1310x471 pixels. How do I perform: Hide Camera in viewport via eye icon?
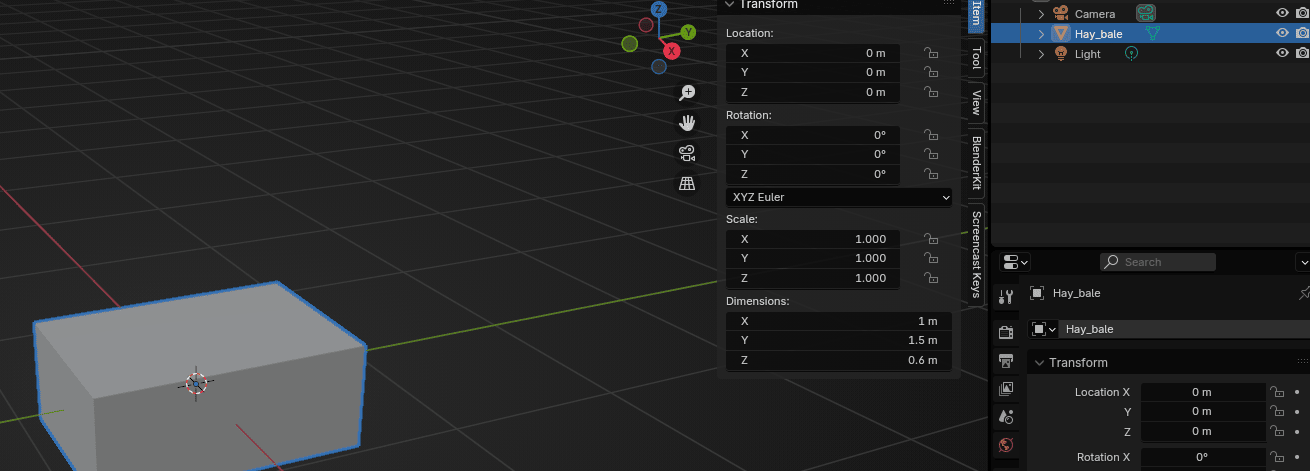pyautogui.click(x=1282, y=13)
